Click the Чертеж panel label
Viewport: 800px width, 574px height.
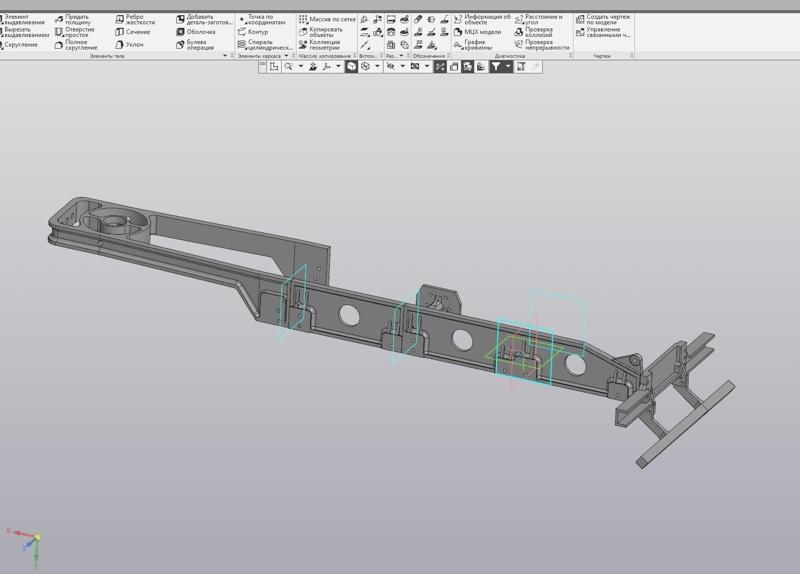602,56
